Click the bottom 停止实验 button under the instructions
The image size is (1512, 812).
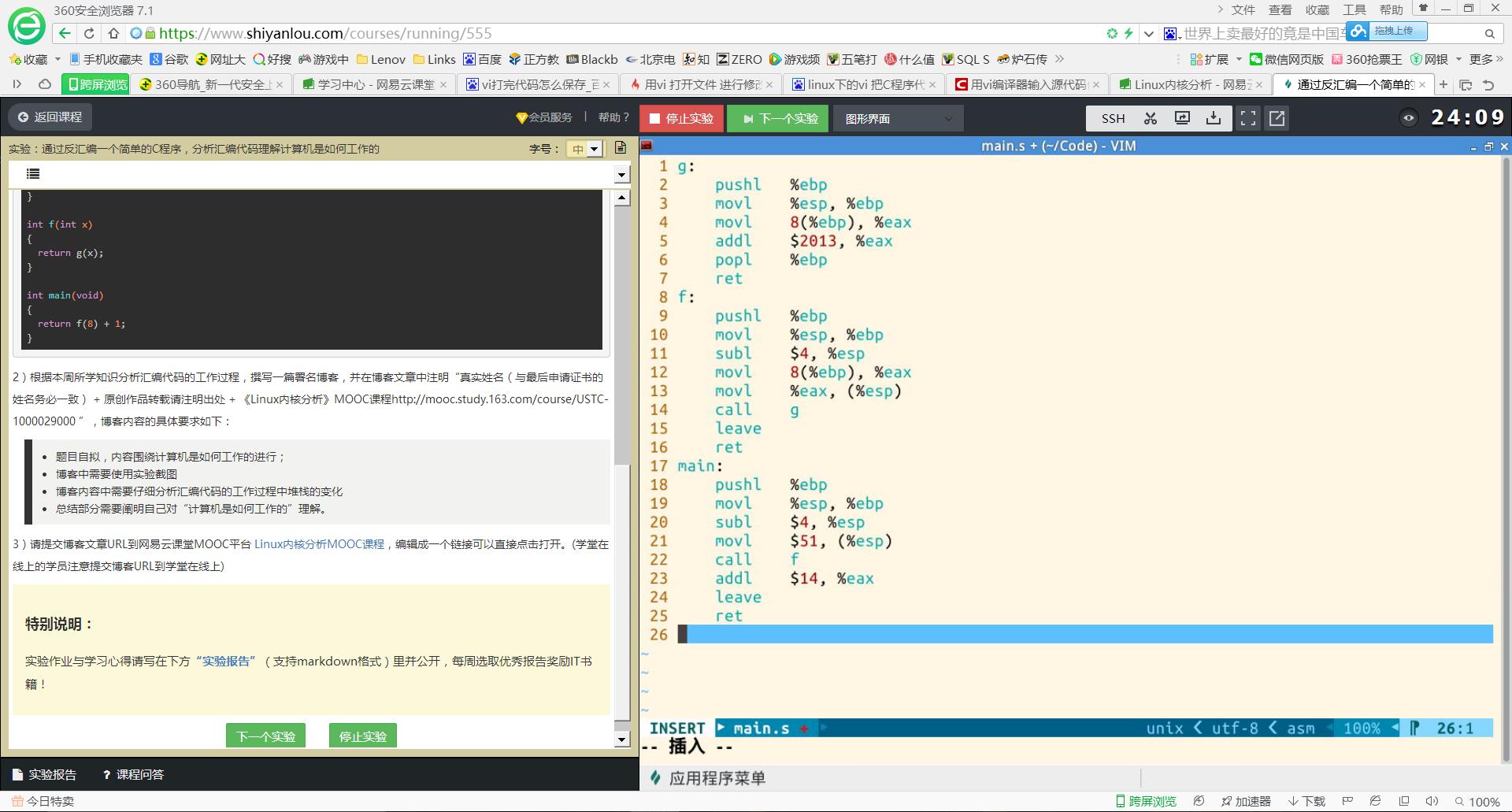pos(362,736)
